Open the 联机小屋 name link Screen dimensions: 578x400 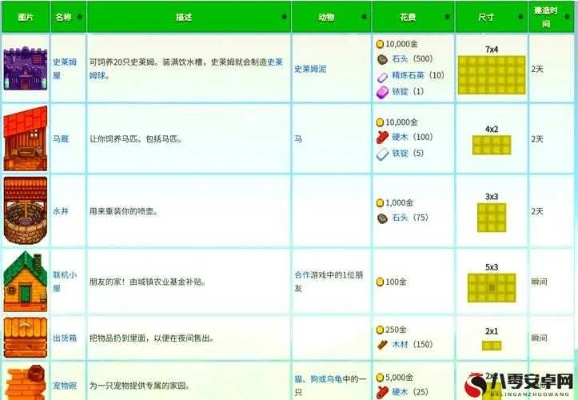pyautogui.click(x=65, y=282)
